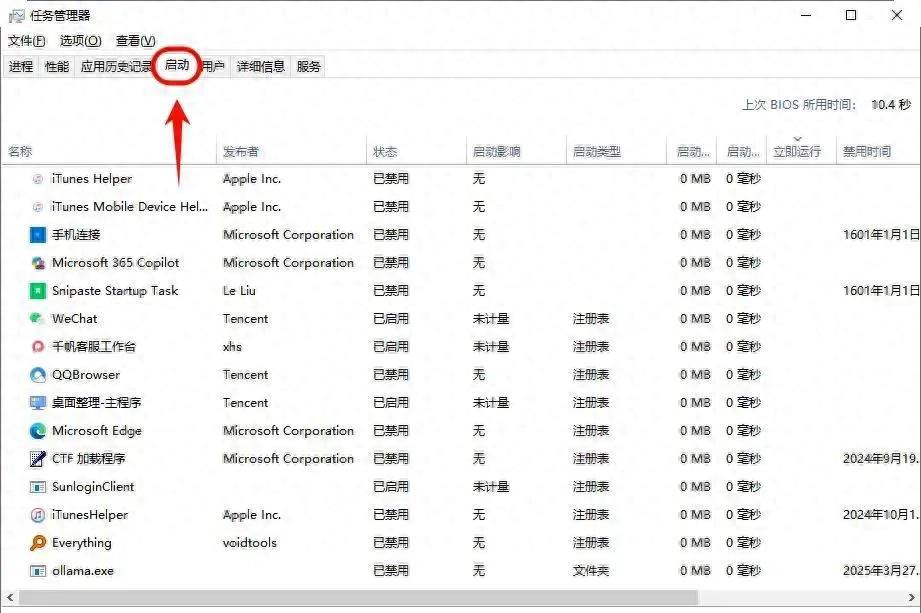The height and width of the screenshot is (613, 921).
Task: Click the ollama.exe icon
Action: click(38, 571)
